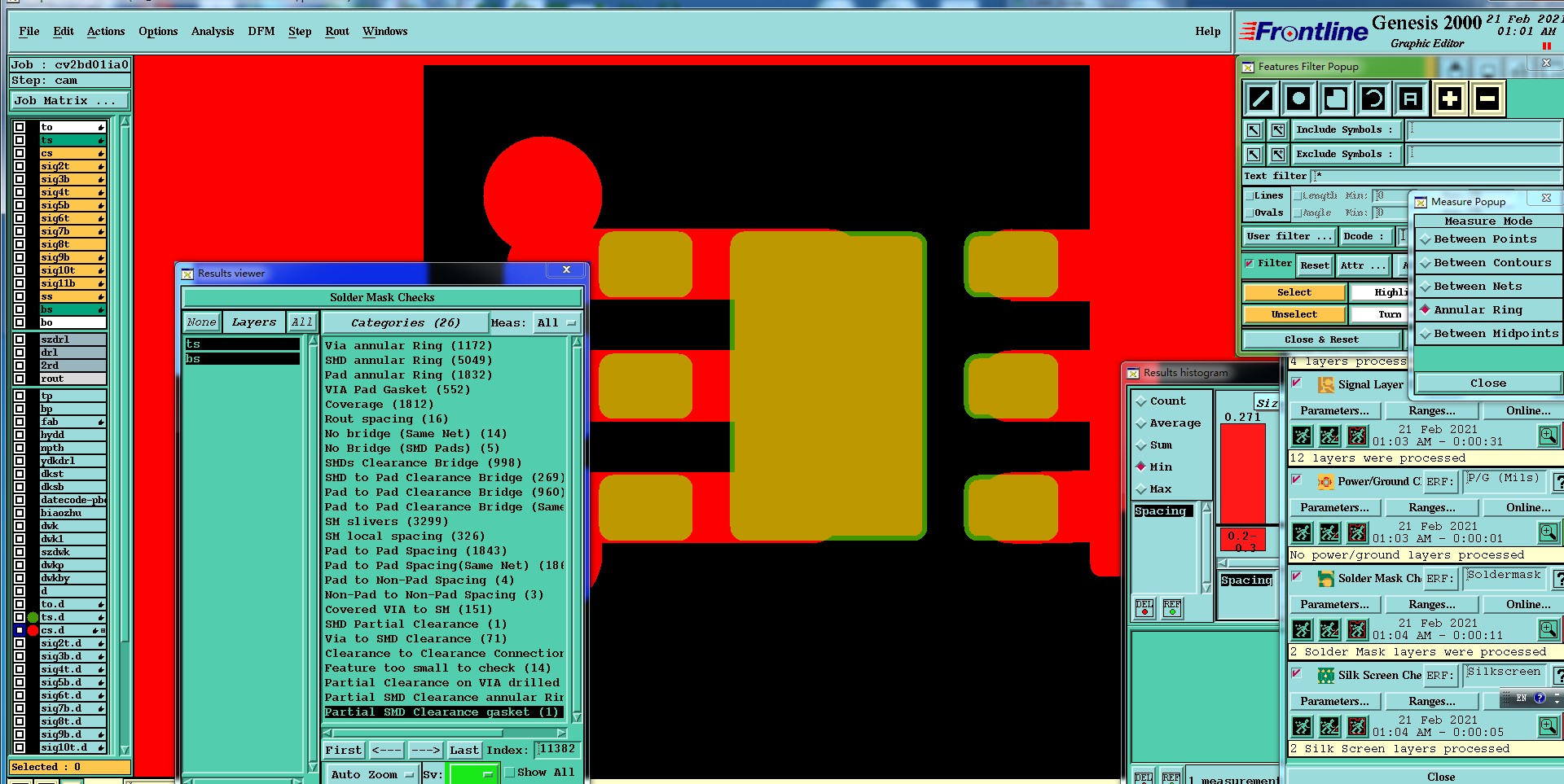Viewport: 1564px width, 784px height.
Task: Click the green color dot on ts.d layer
Action: click(x=33, y=617)
